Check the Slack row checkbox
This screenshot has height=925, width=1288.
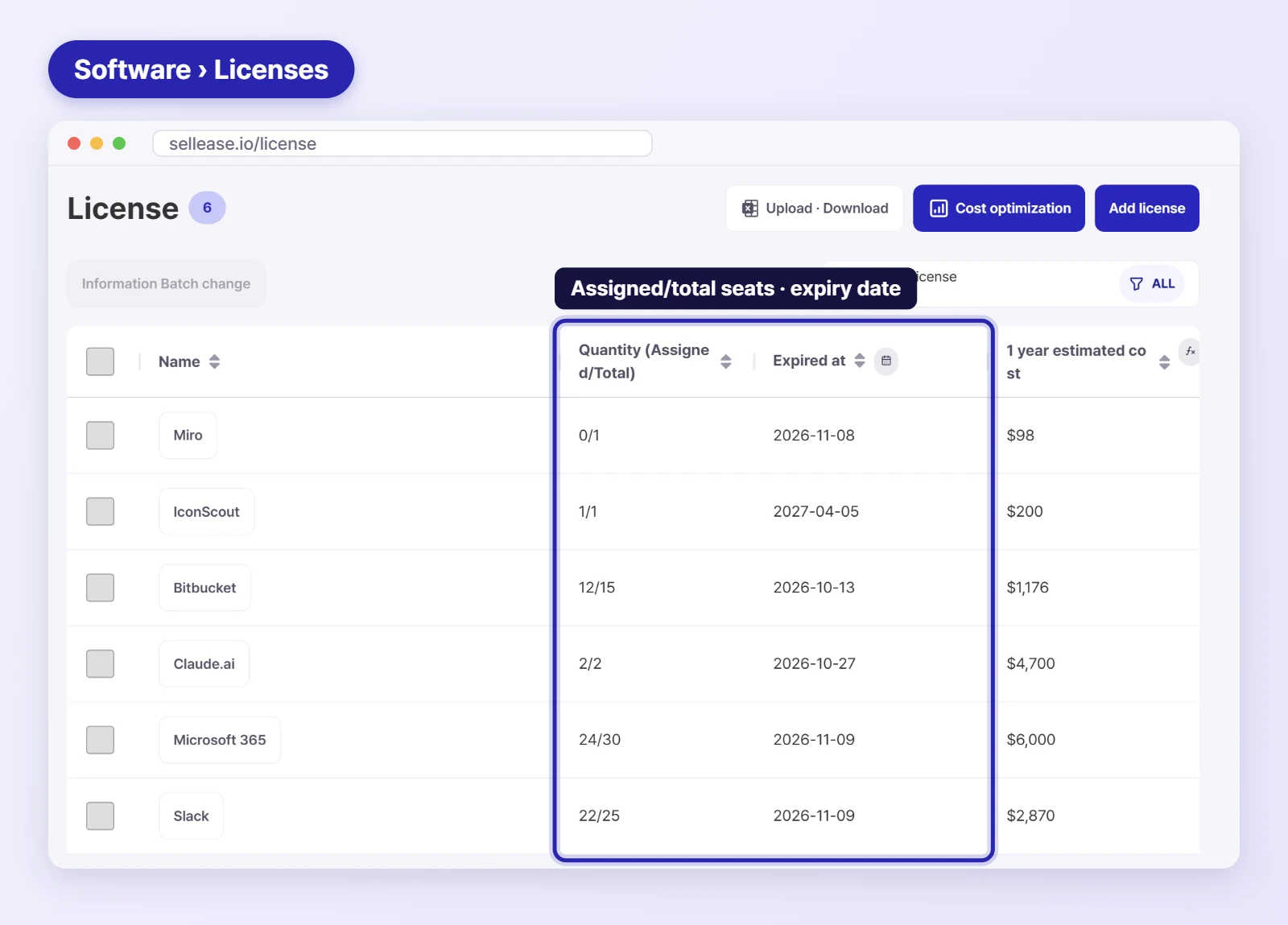[x=100, y=816]
